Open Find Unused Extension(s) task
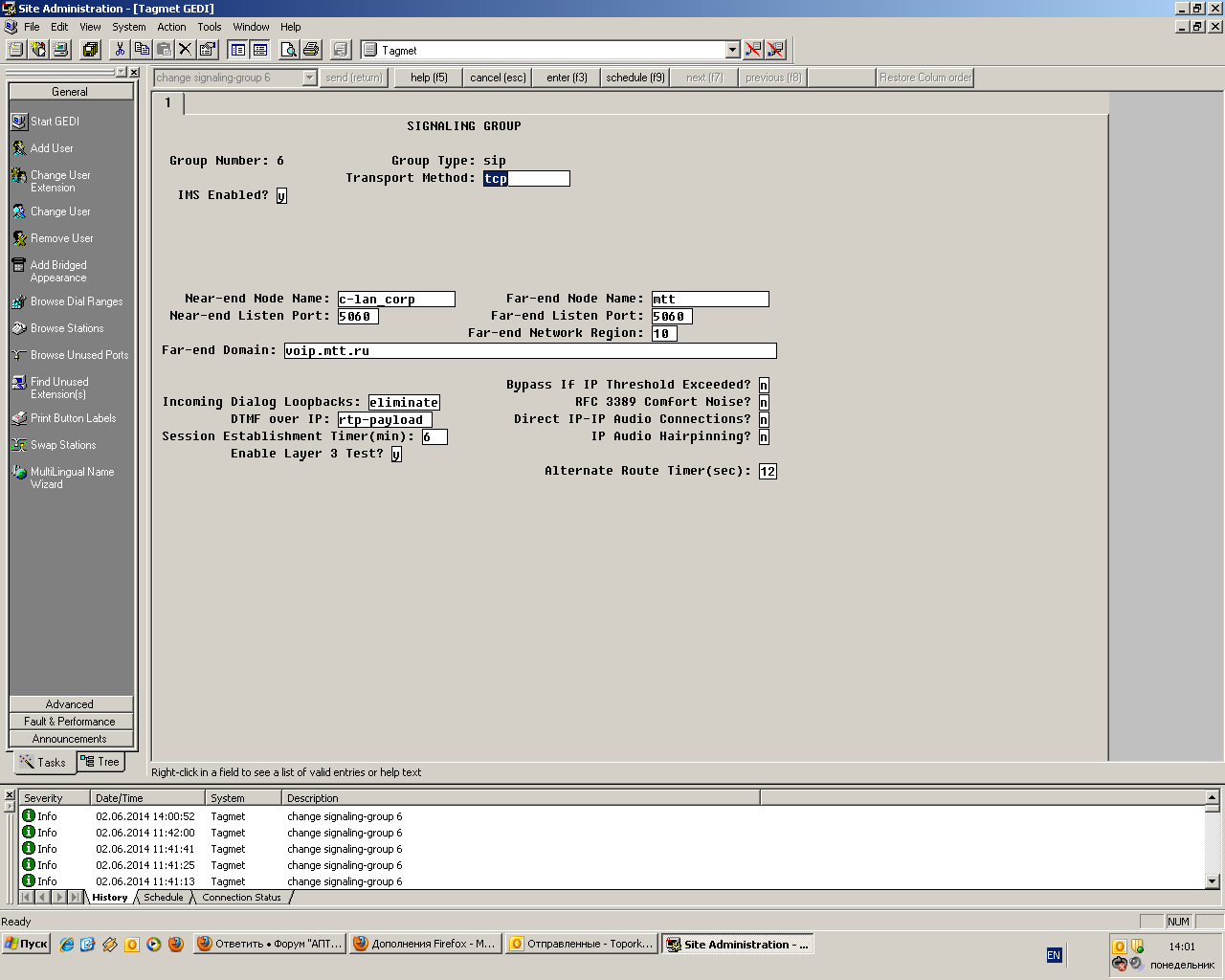The image size is (1225, 980). 50,388
